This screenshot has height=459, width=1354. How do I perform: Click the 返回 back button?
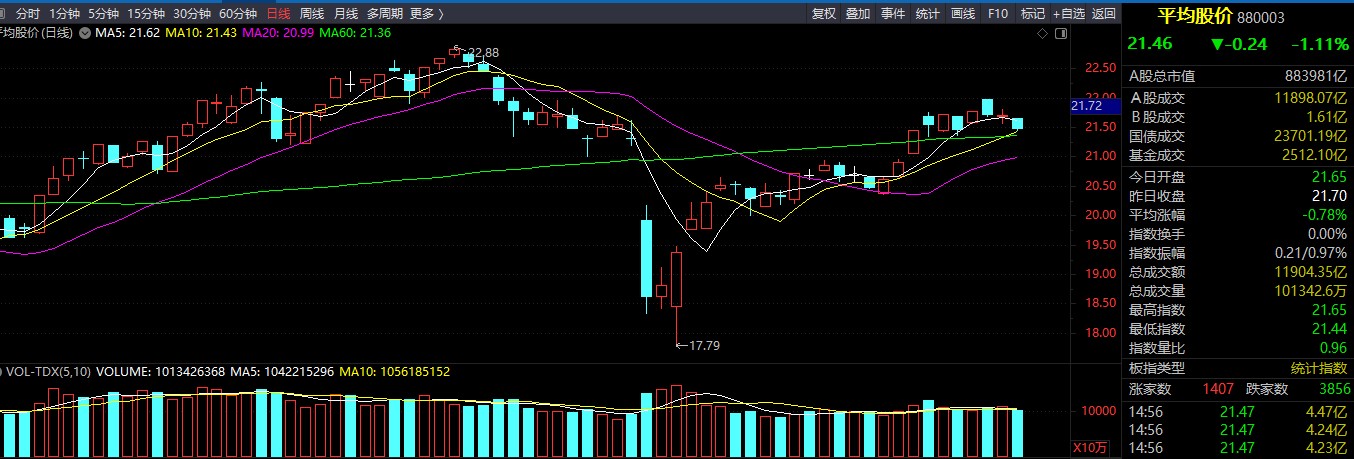pos(1103,14)
